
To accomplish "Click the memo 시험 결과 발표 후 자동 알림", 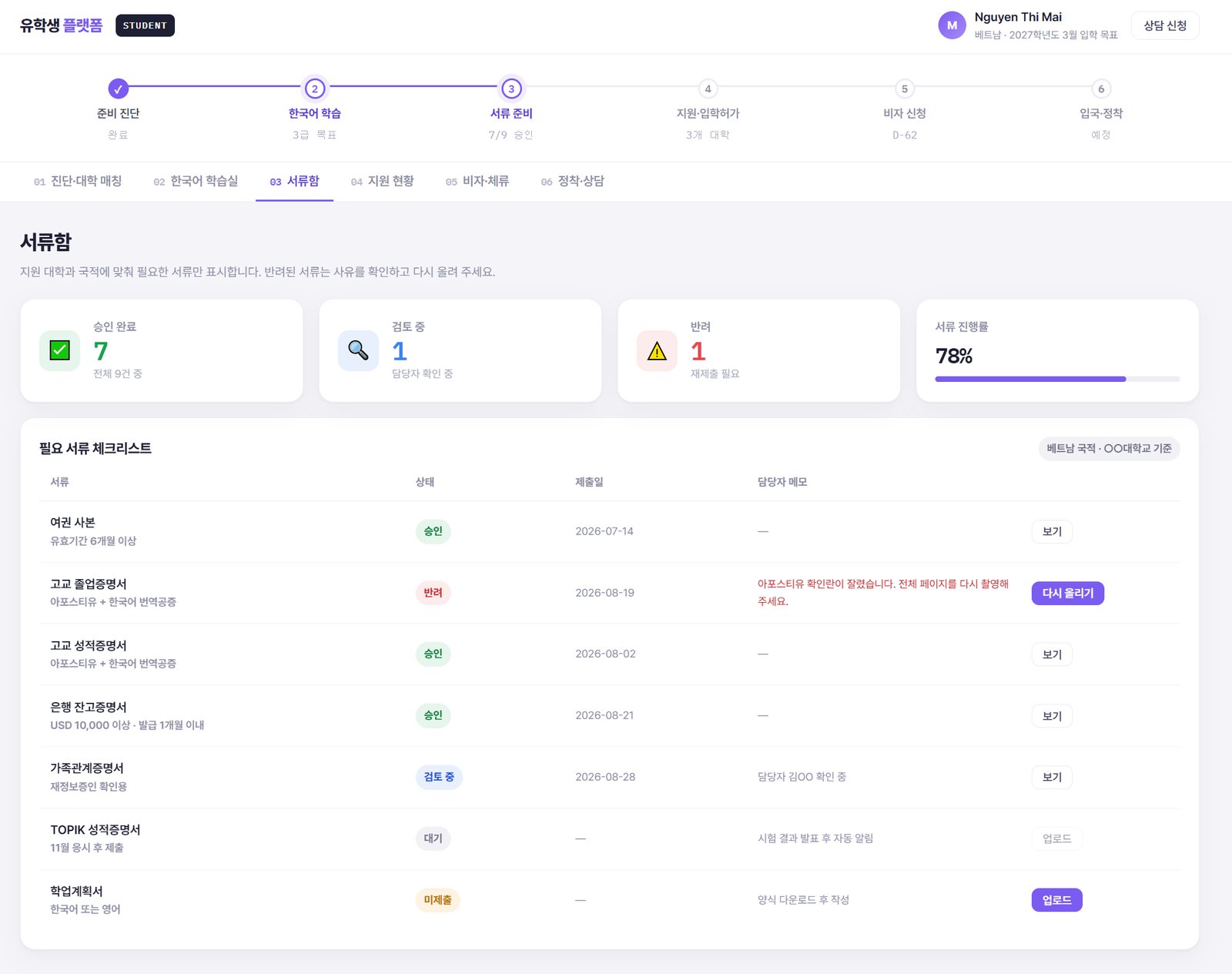I will (815, 838).
